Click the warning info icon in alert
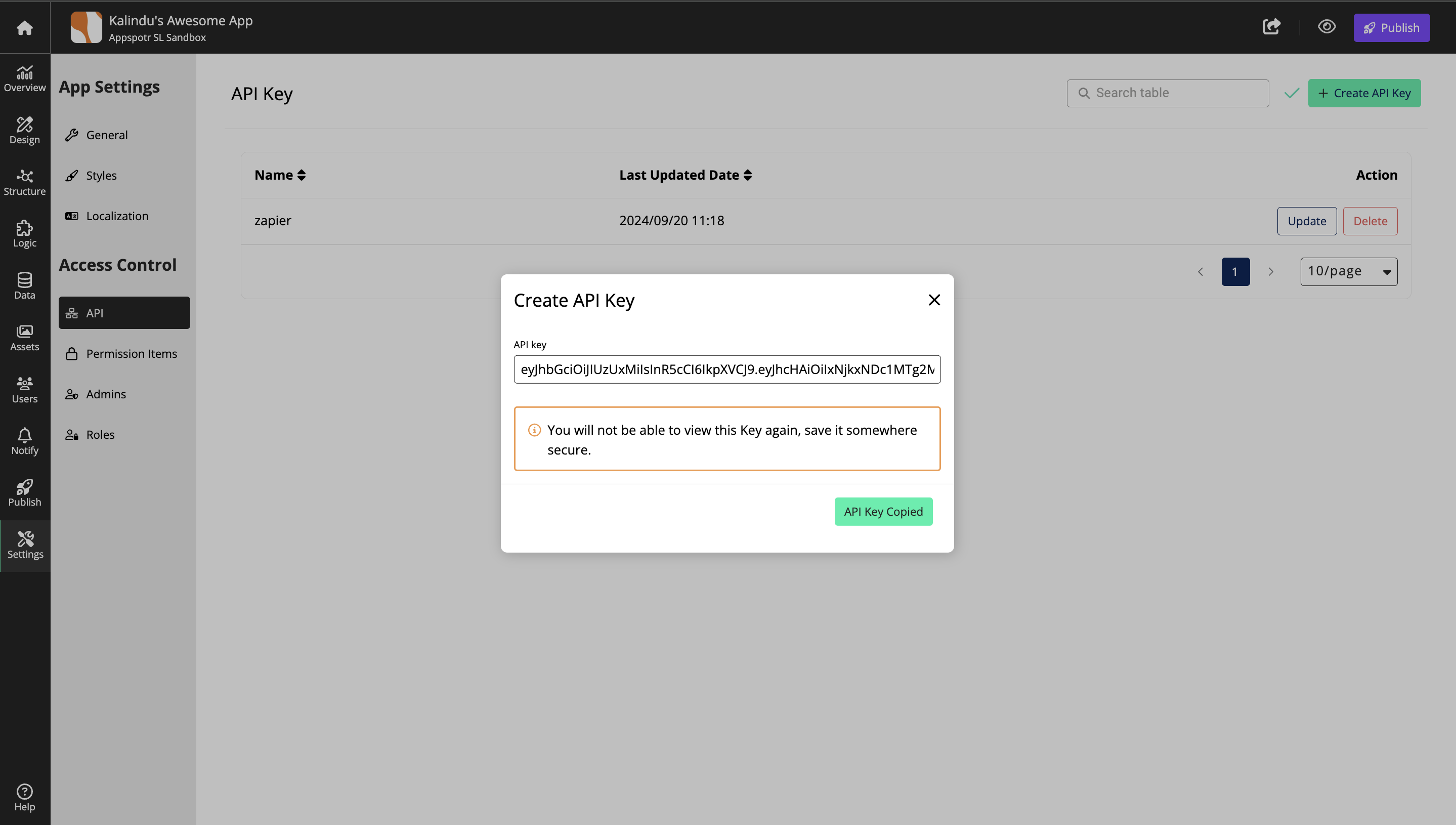 point(534,430)
